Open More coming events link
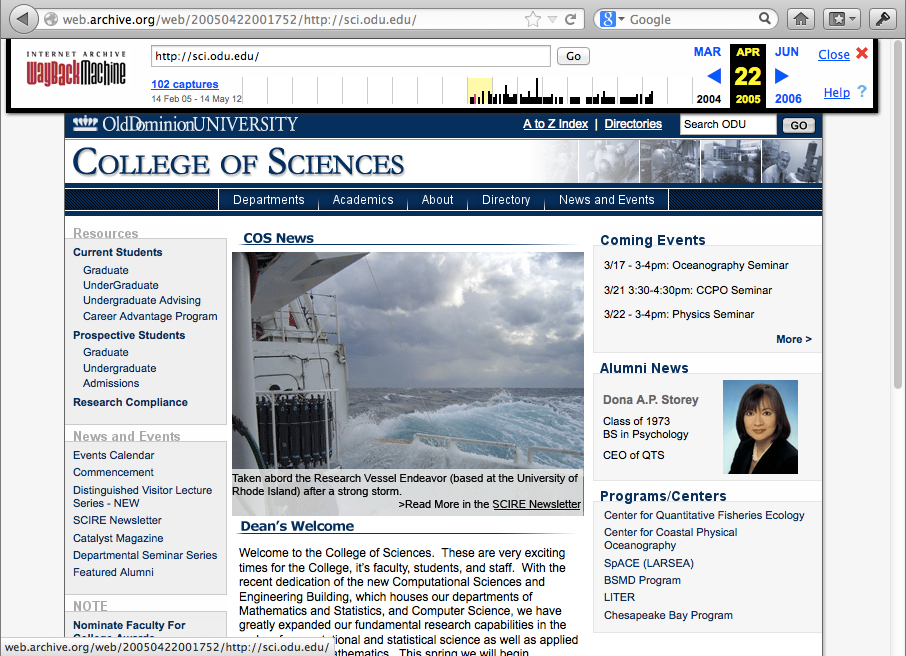The width and height of the screenshot is (906, 656). tap(794, 339)
